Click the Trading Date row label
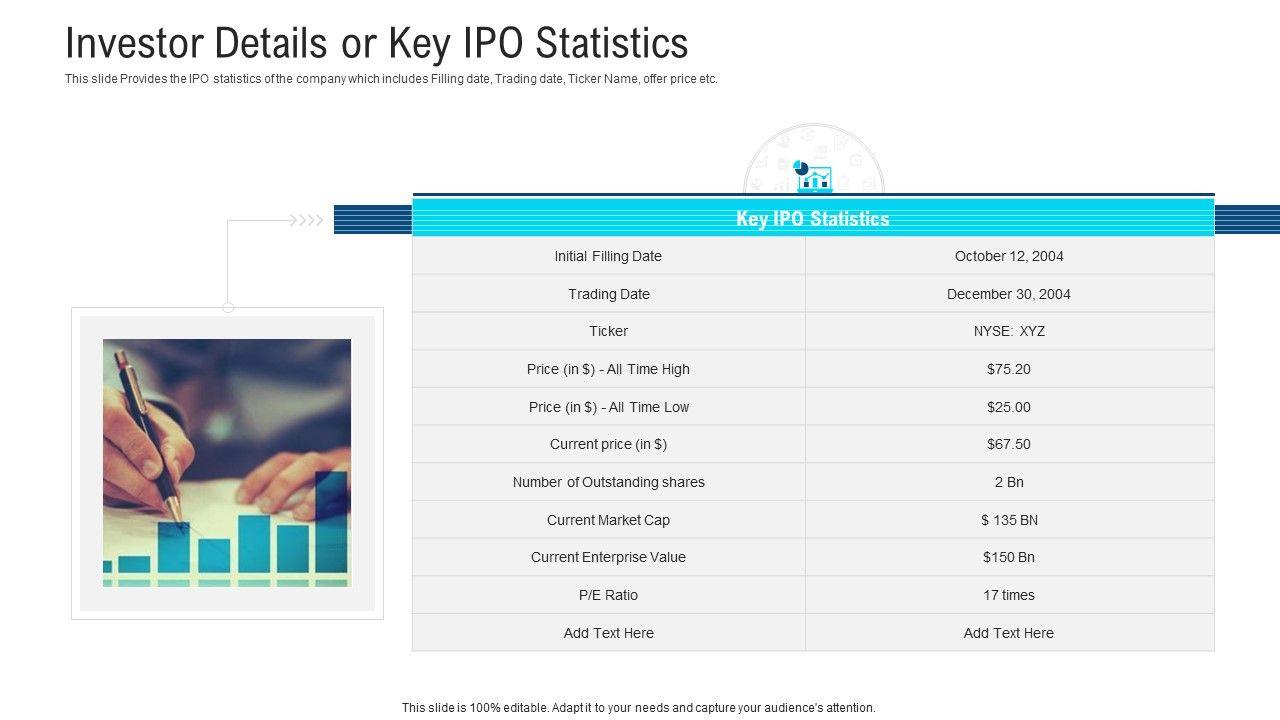The height and width of the screenshot is (720, 1280). coord(608,294)
